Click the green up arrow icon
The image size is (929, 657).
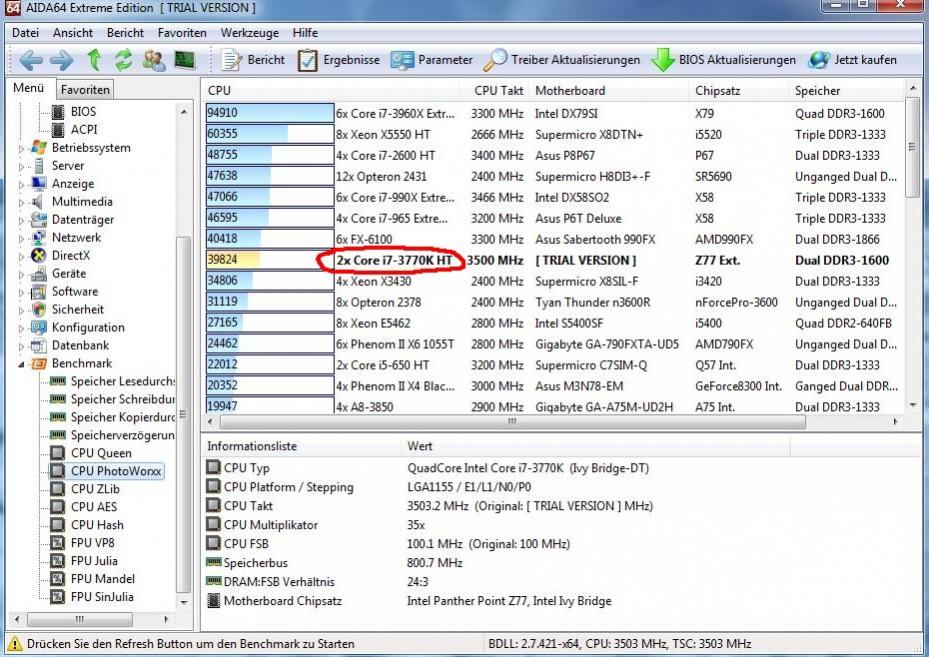[x=94, y=60]
